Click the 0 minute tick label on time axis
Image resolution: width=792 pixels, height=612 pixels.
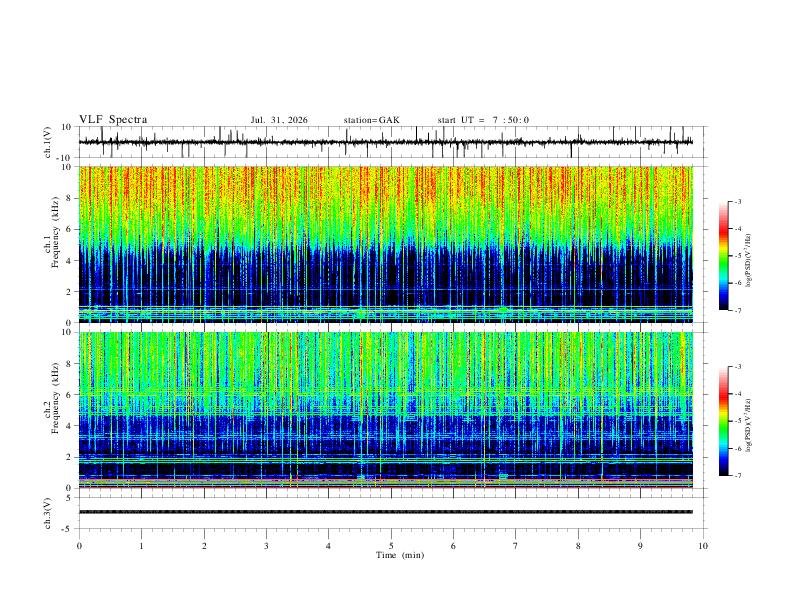(79, 546)
